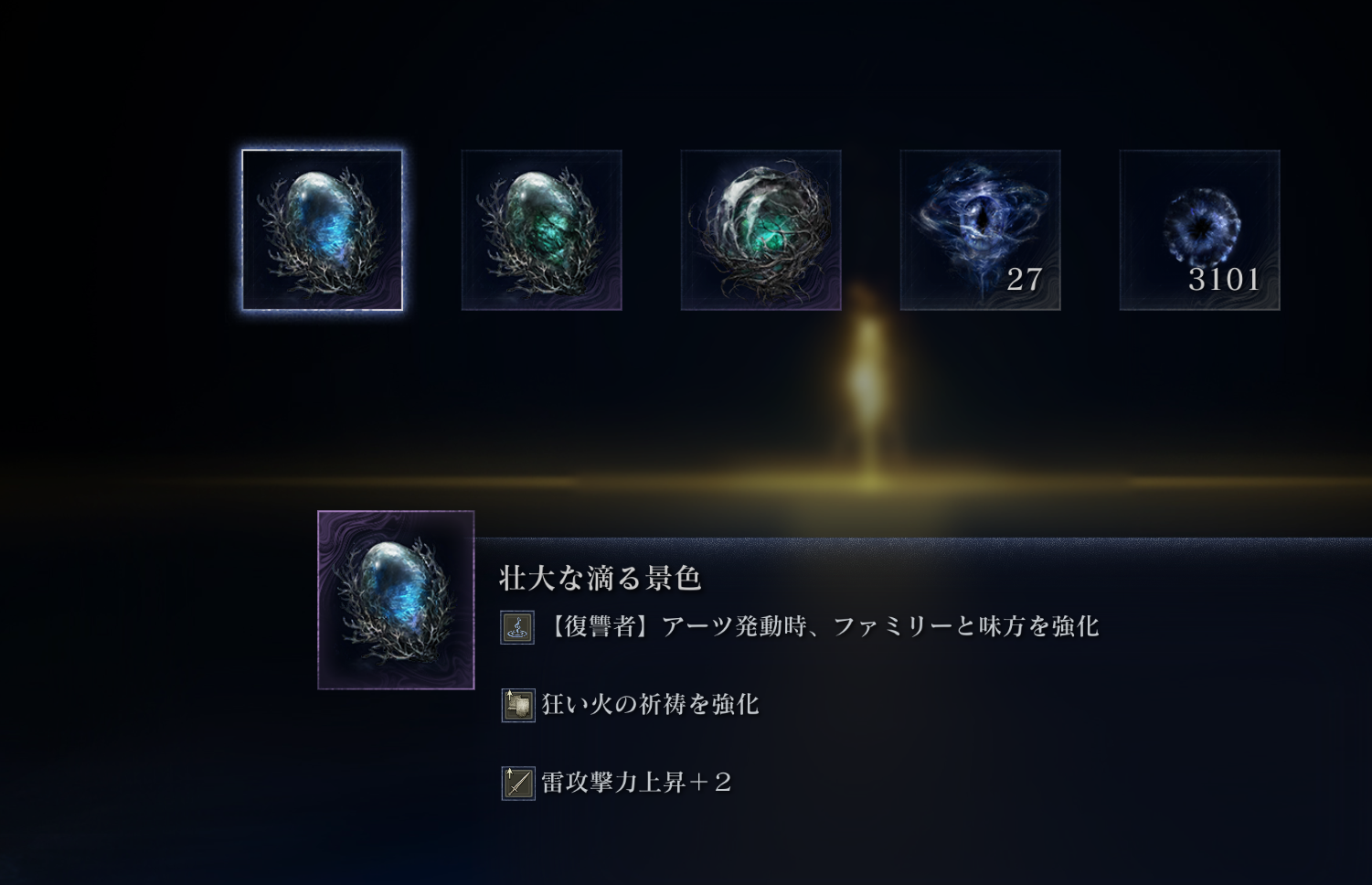Click the quantity 3101 on the orb item
The height and width of the screenshot is (885, 1372).
click(x=1224, y=280)
